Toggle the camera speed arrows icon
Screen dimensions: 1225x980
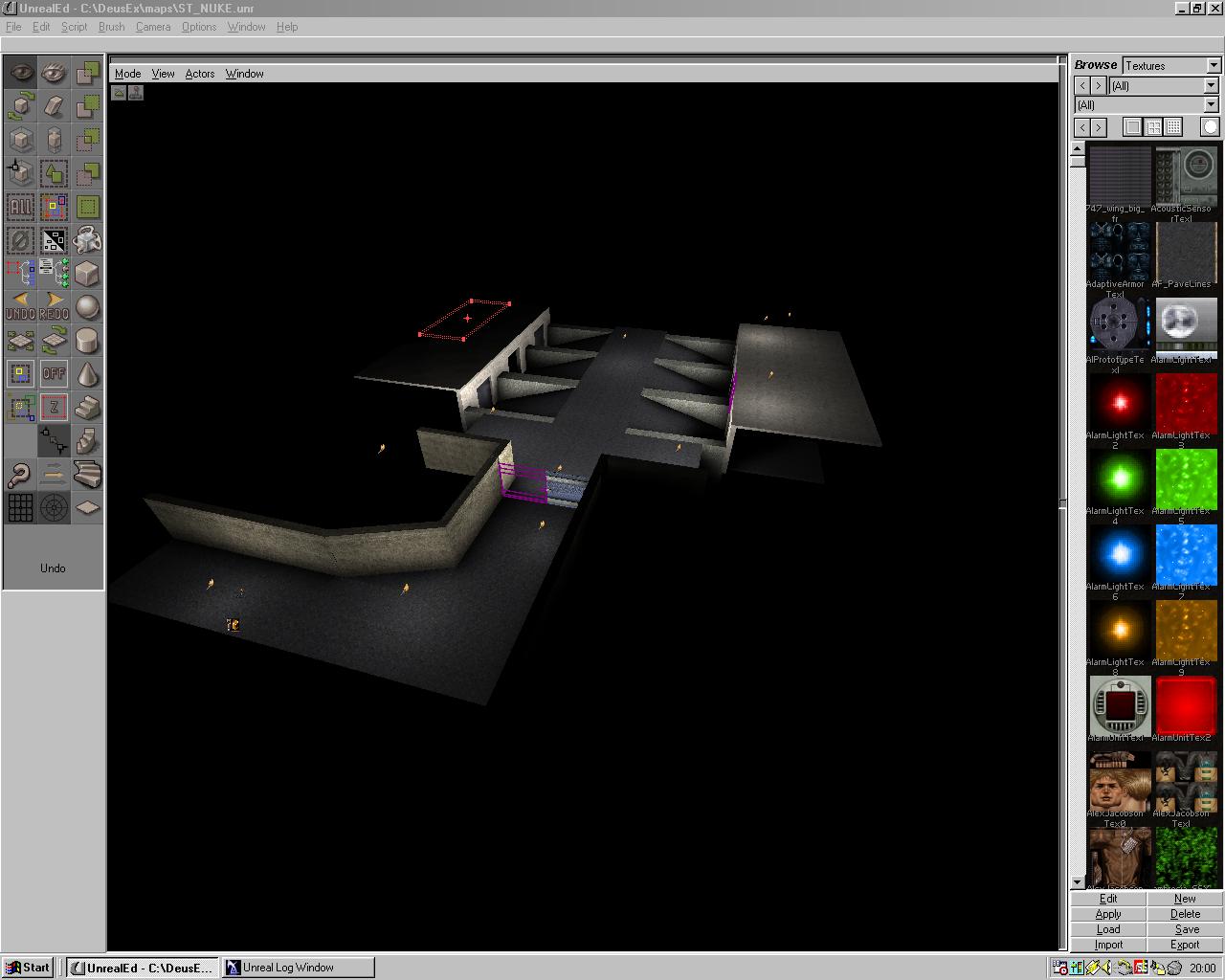point(54,474)
